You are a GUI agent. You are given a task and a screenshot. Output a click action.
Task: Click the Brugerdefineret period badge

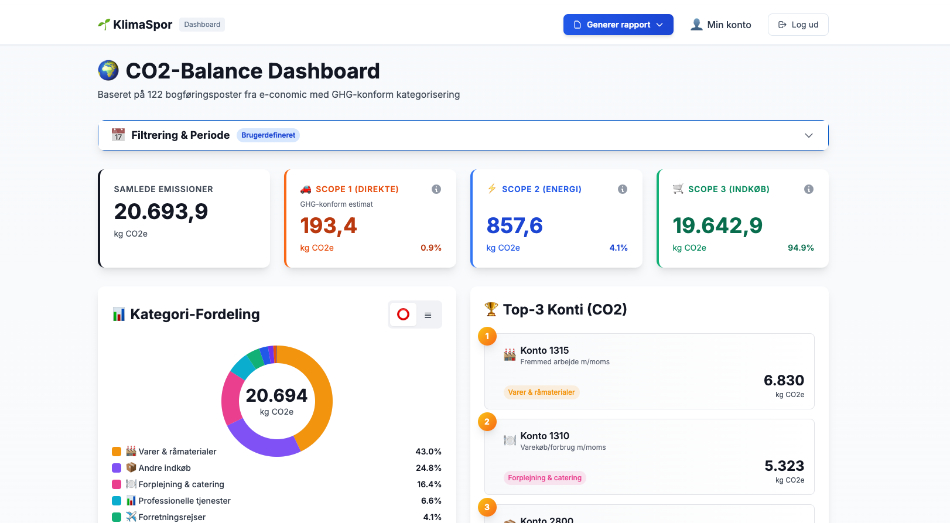click(x=269, y=135)
